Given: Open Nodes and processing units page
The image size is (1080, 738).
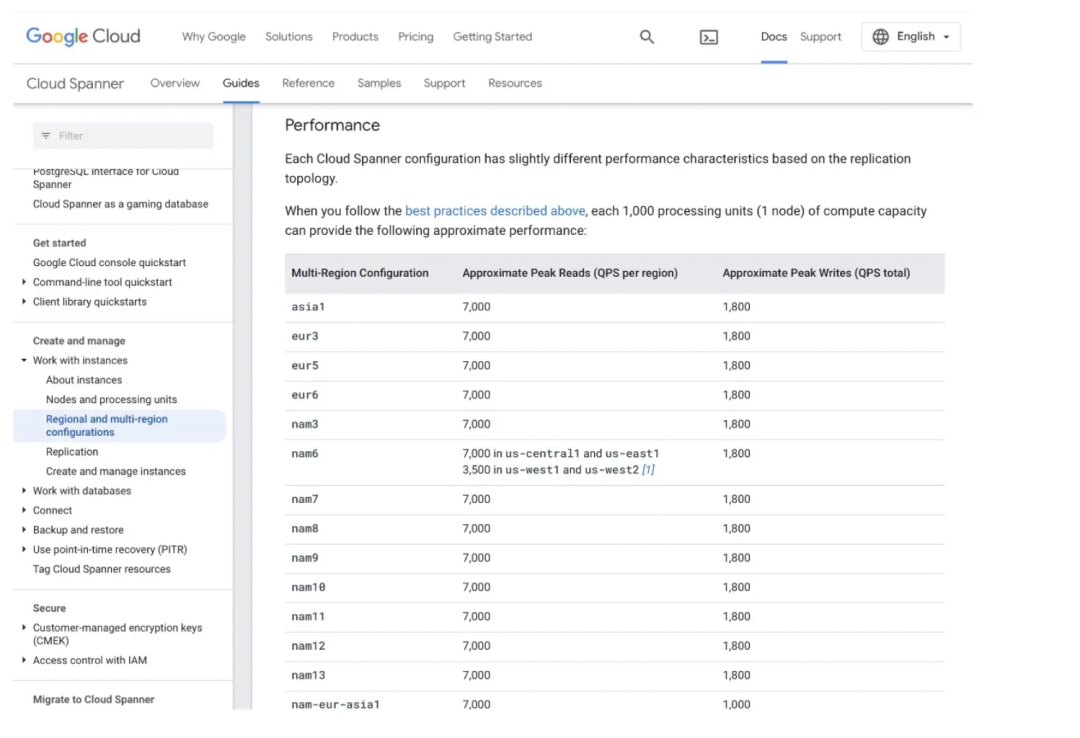Looking at the screenshot, I should point(111,400).
